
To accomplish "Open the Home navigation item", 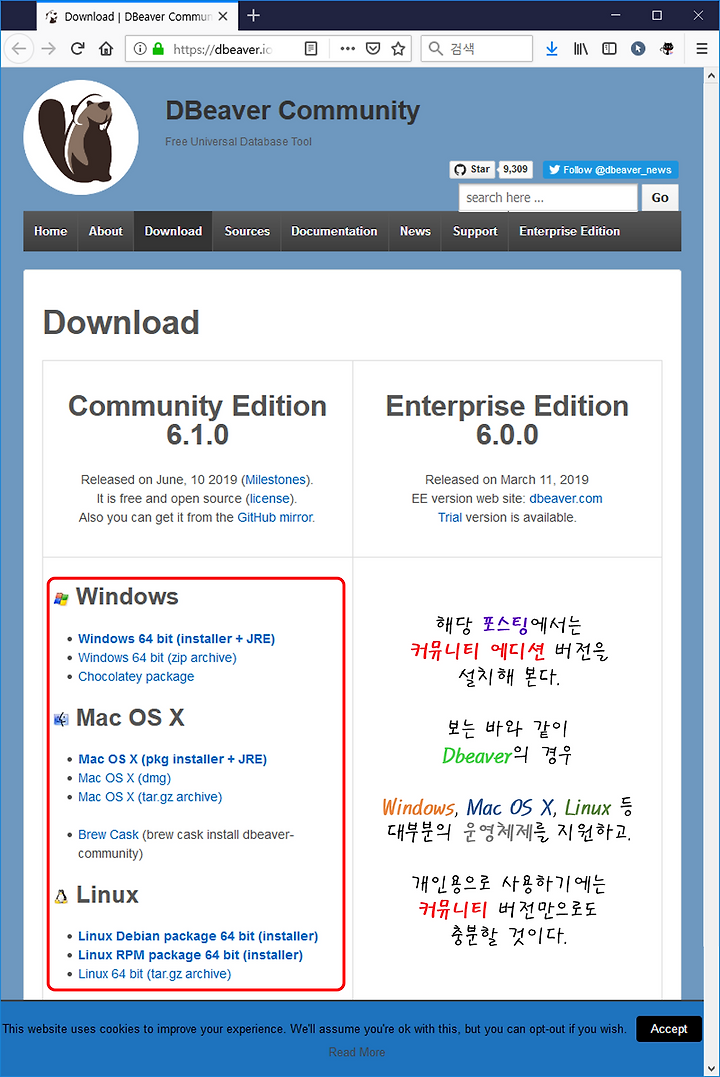I will (x=51, y=231).
